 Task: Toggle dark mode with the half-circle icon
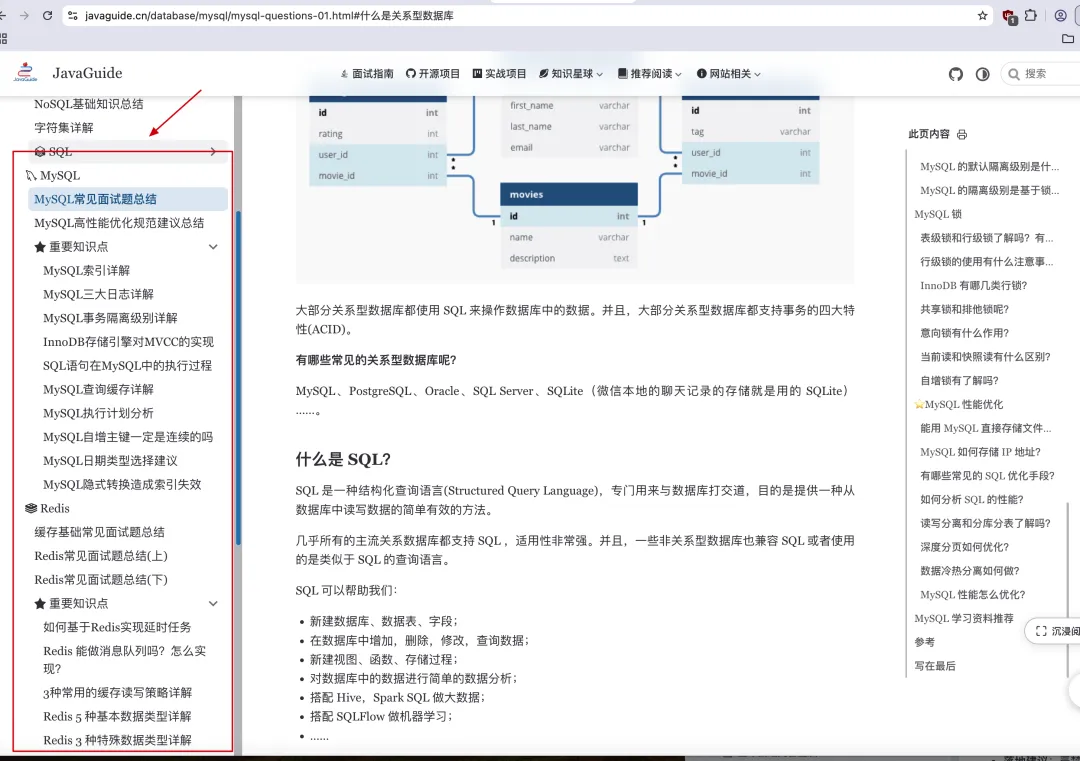coord(981,73)
